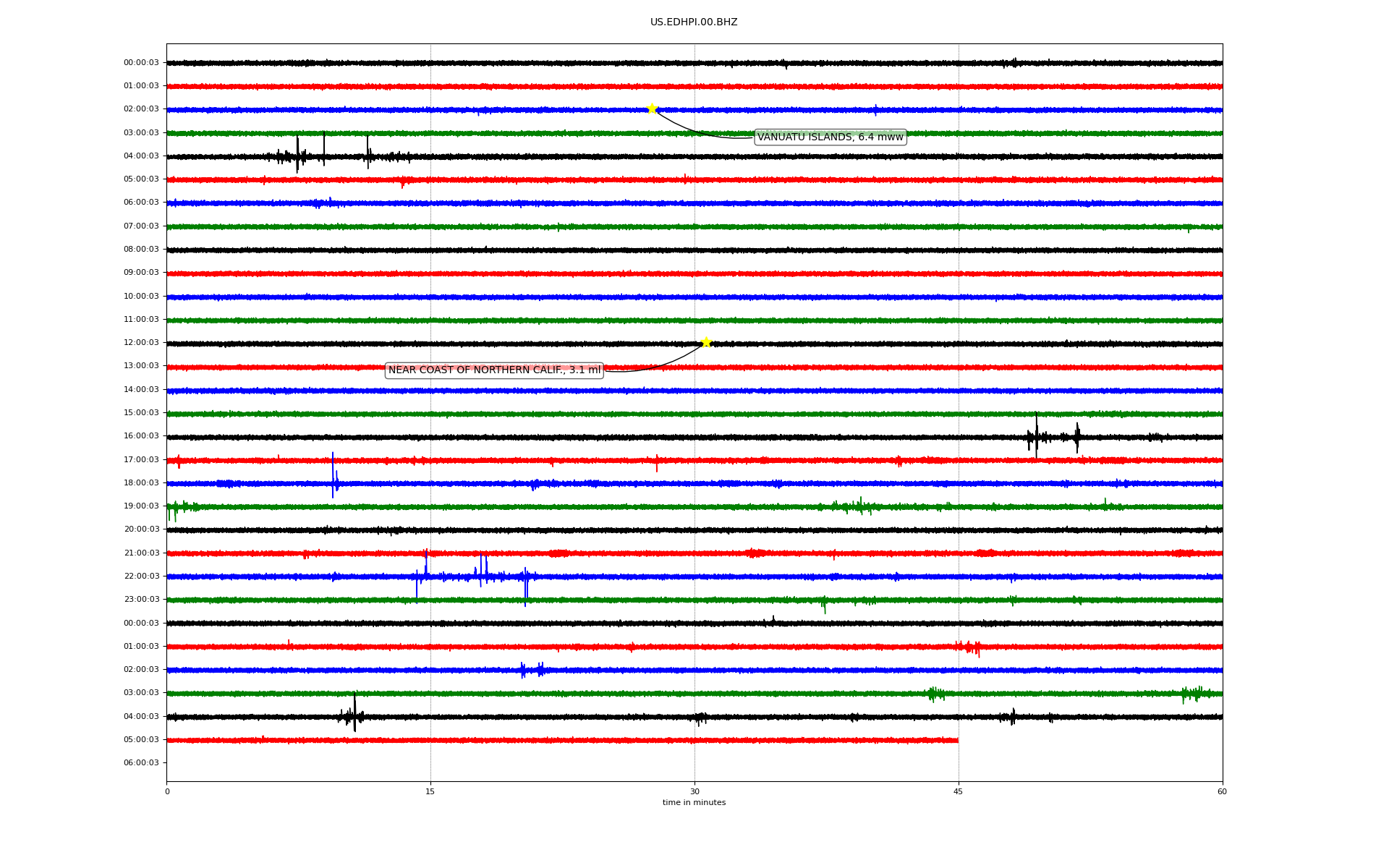Click the 19:00:03 green row time label
The height and width of the screenshot is (868, 1389).
141,506
